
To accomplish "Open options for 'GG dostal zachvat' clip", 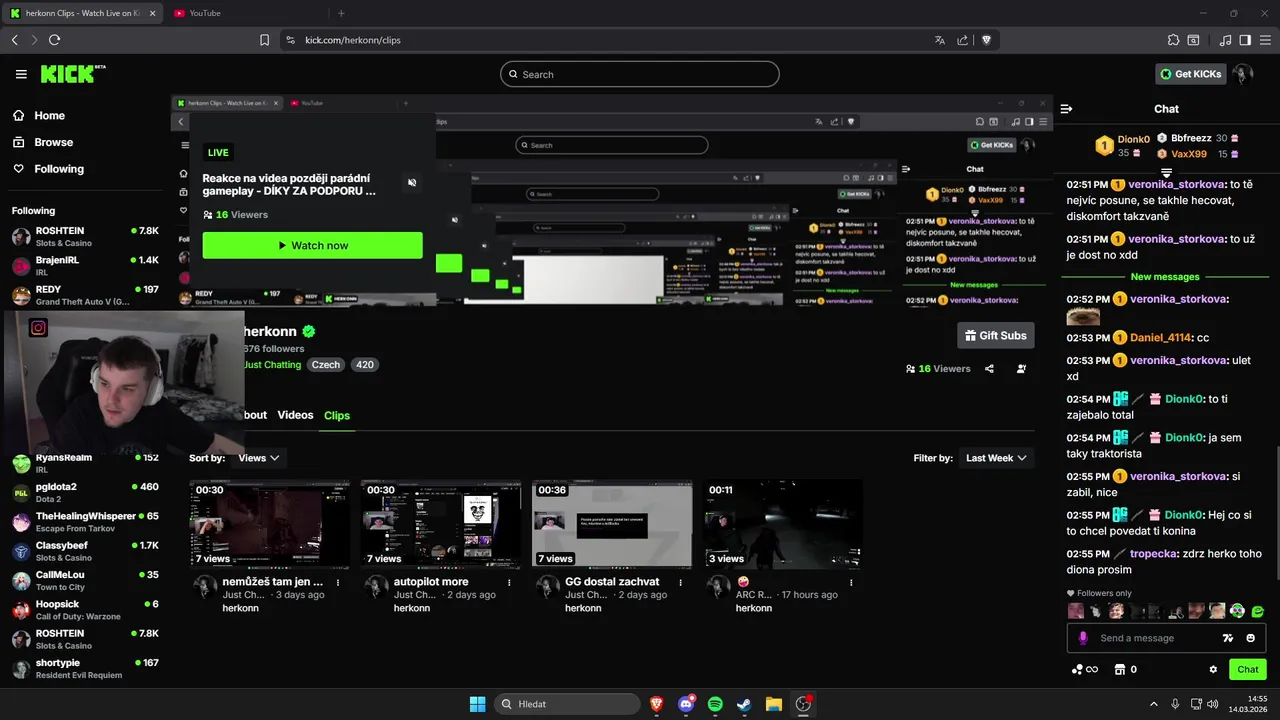I will click(681, 582).
